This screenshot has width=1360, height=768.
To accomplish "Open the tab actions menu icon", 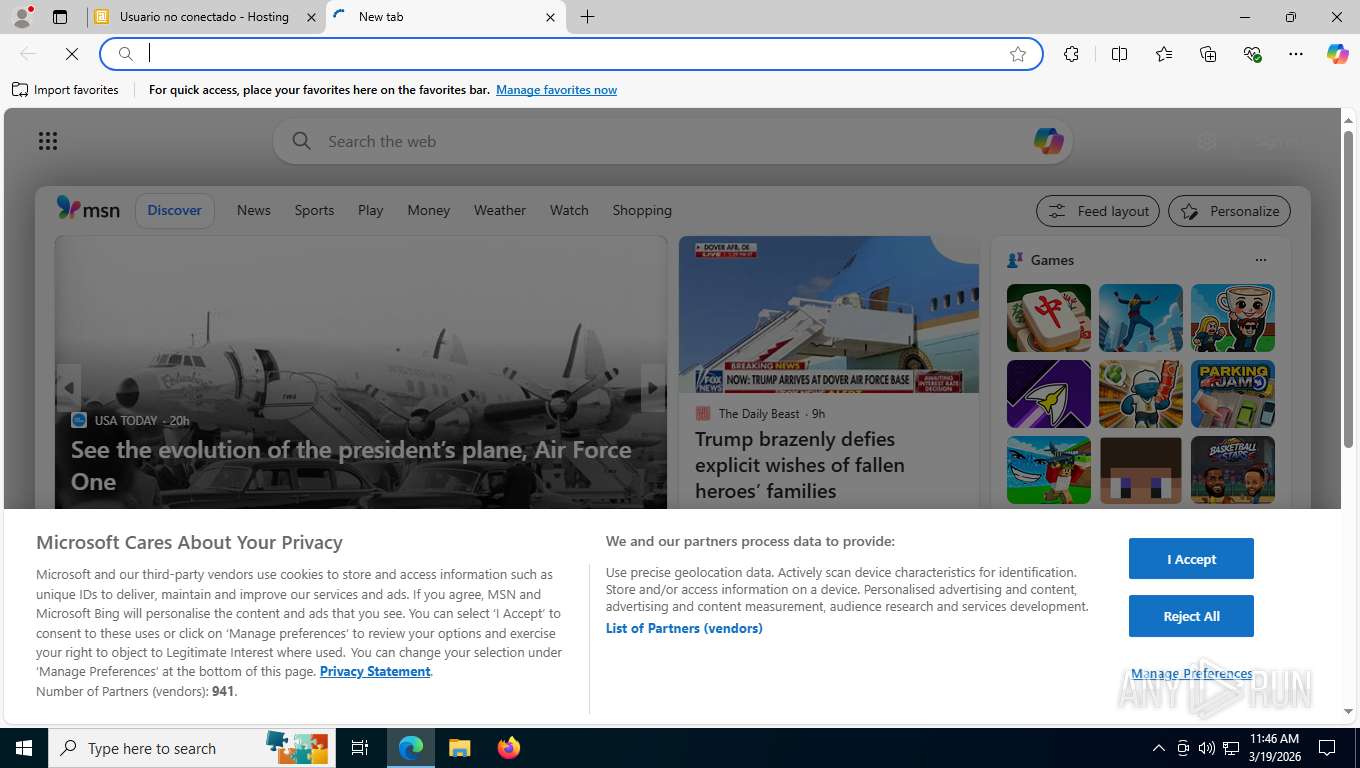I will point(60,17).
